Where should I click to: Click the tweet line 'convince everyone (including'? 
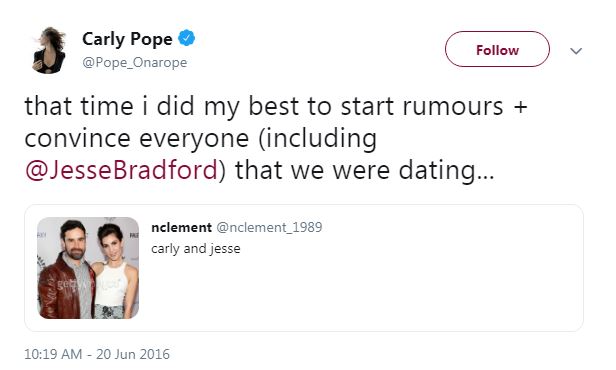[x=201, y=139]
